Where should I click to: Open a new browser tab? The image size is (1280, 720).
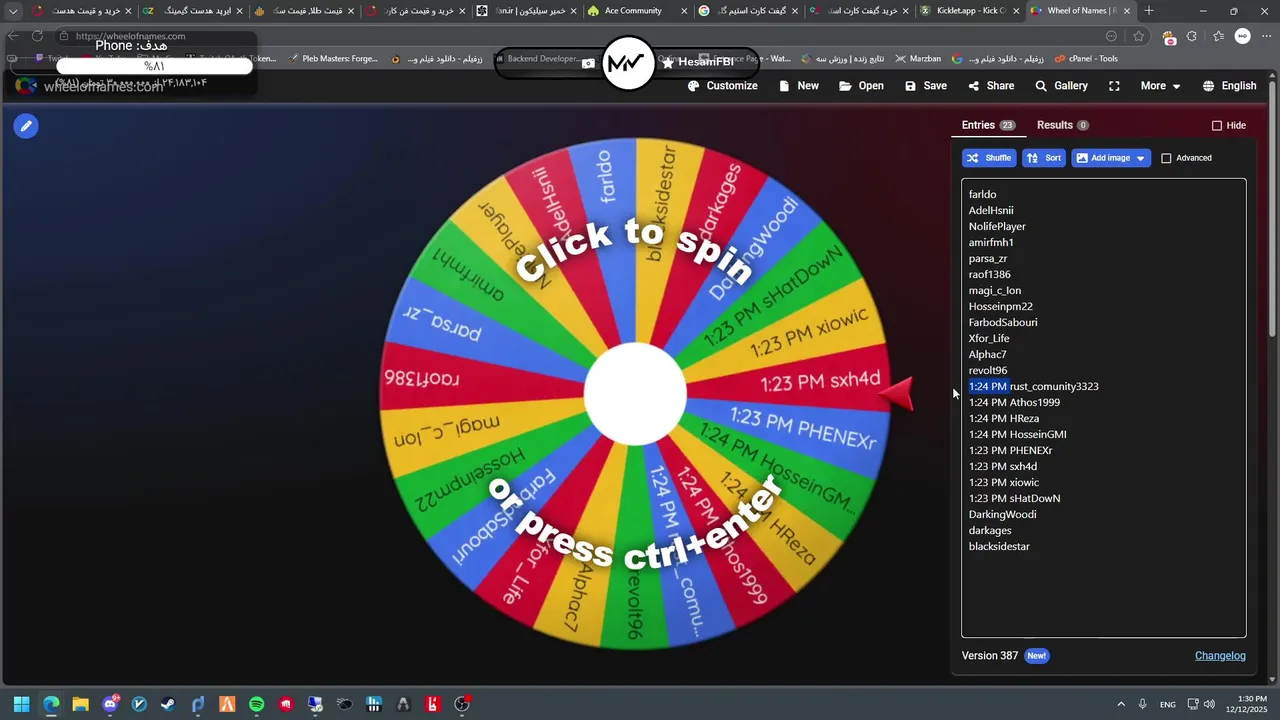[1149, 11]
